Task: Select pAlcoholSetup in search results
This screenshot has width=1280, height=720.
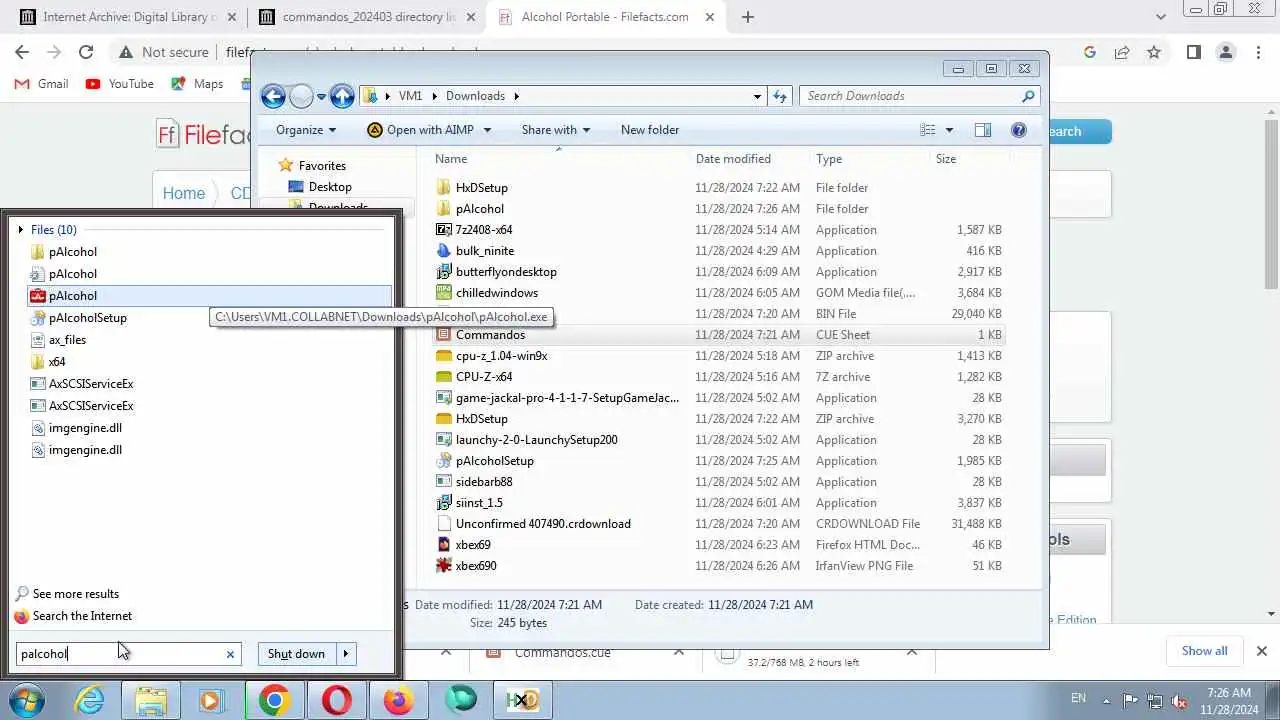Action: click(88, 318)
